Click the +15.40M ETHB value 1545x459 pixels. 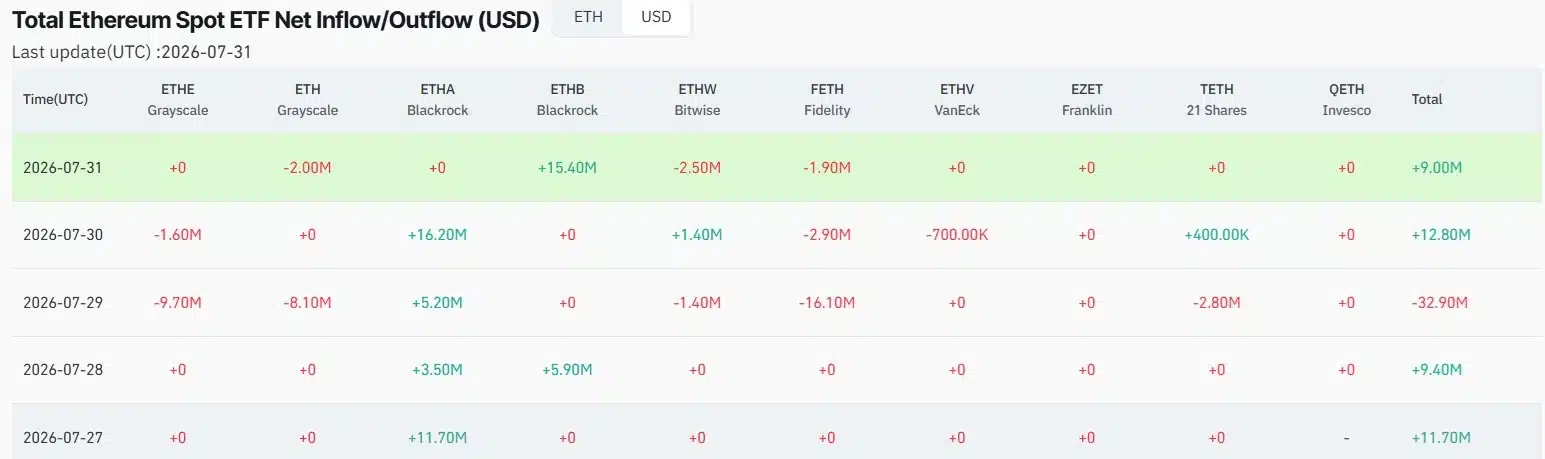pos(567,168)
